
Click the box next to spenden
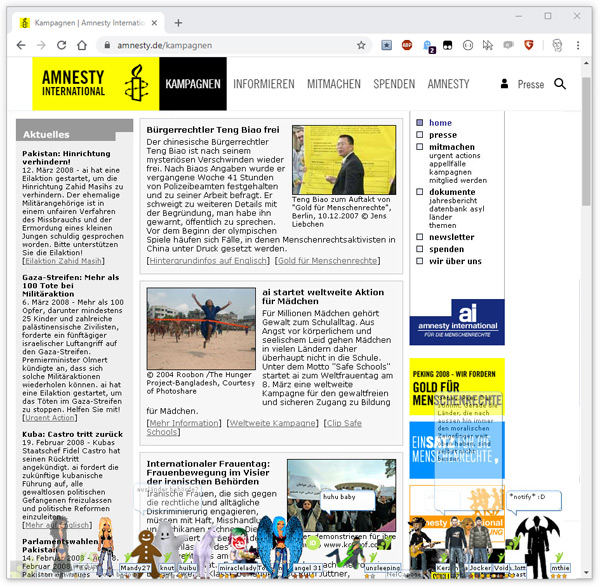point(420,249)
